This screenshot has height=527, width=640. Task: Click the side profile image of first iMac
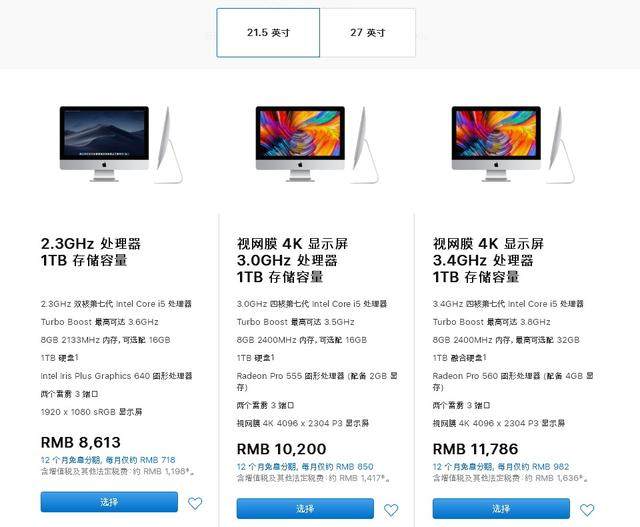click(169, 145)
